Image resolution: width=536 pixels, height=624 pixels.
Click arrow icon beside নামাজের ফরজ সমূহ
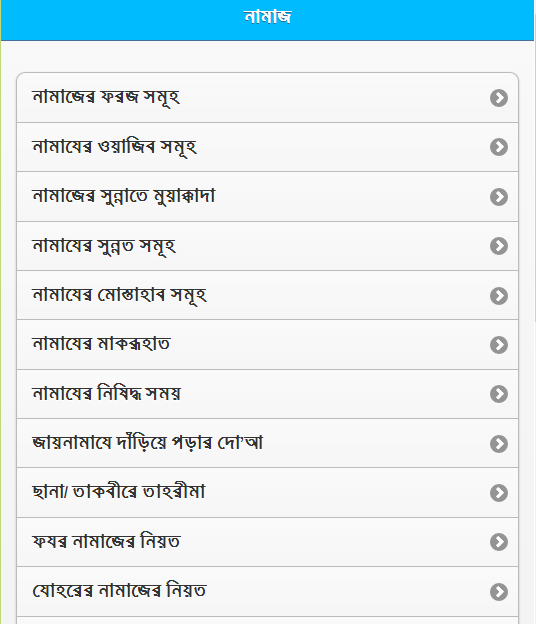point(499,98)
